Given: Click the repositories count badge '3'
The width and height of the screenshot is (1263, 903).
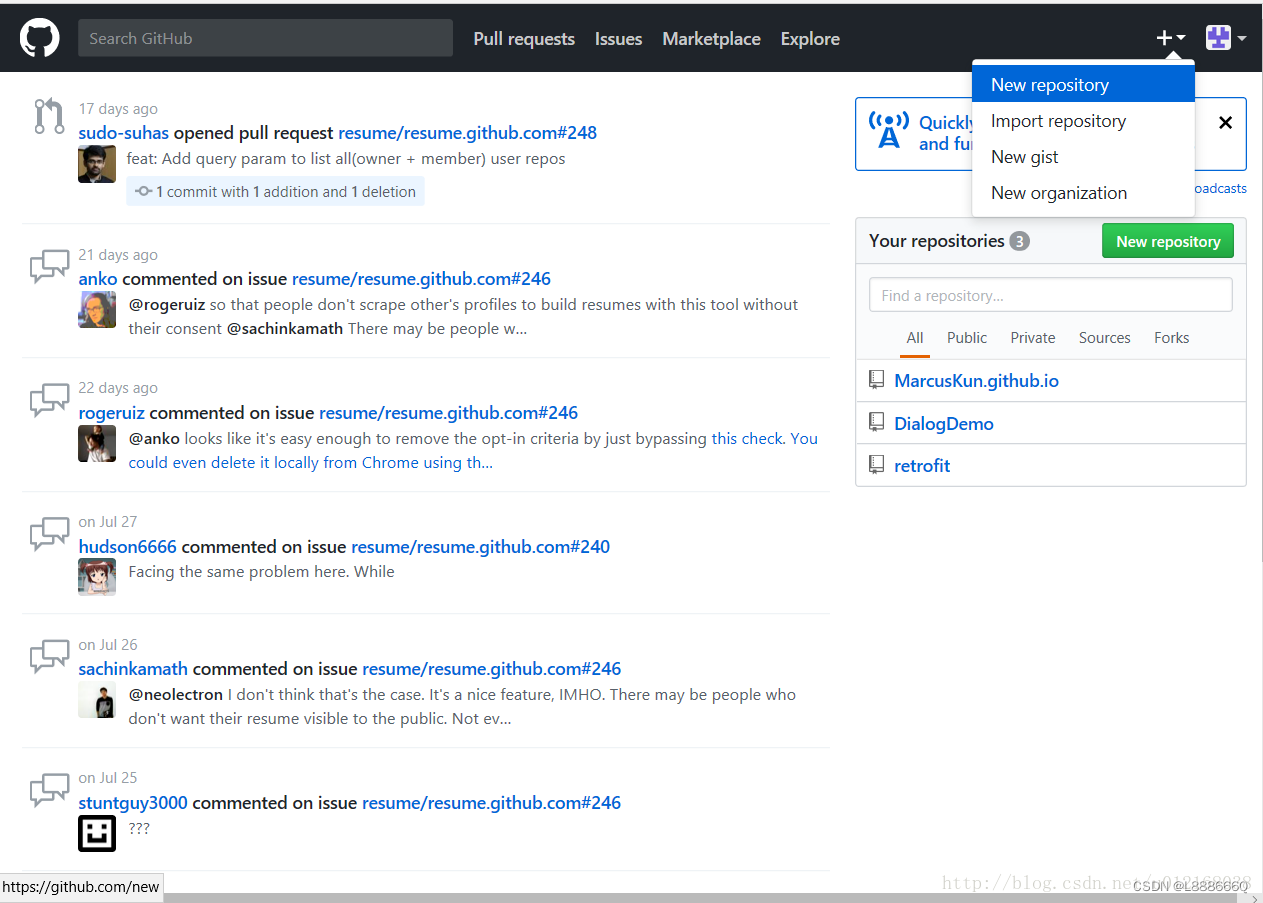Looking at the screenshot, I should pyautogui.click(x=1019, y=241).
